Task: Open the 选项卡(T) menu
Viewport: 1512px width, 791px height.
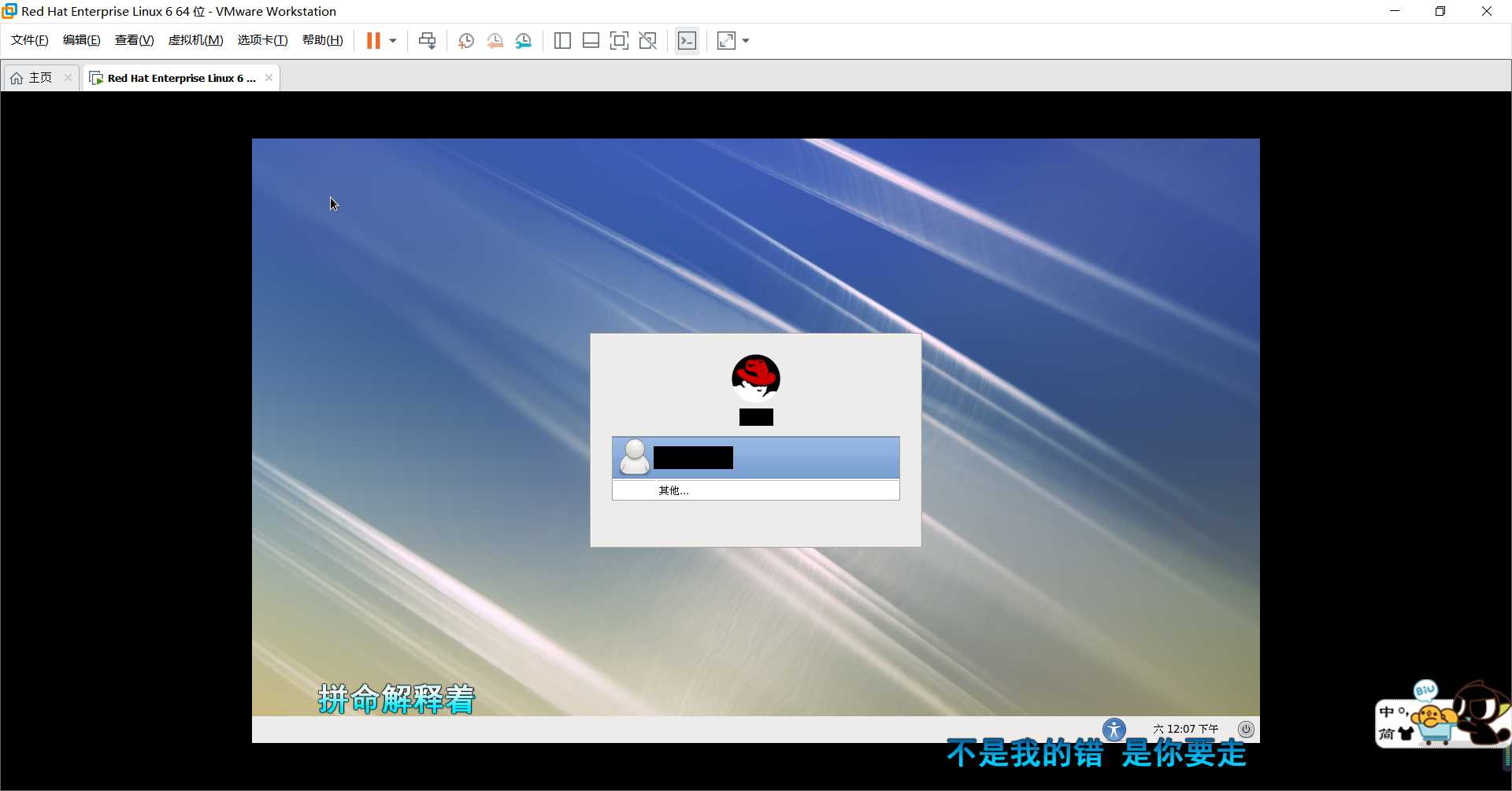Action: (x=263, y=40)
